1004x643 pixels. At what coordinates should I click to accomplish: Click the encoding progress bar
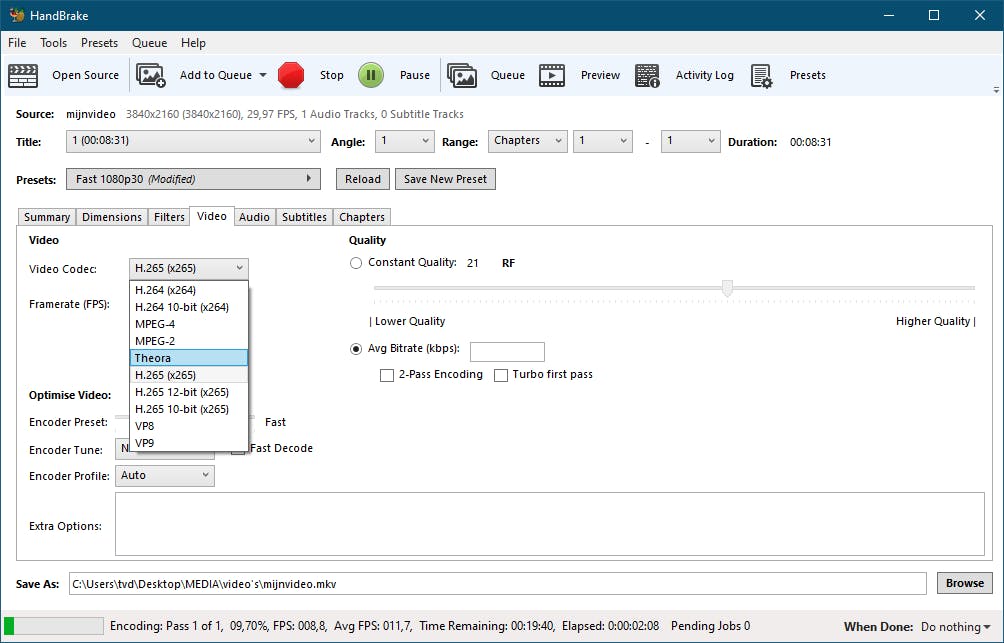54,626
